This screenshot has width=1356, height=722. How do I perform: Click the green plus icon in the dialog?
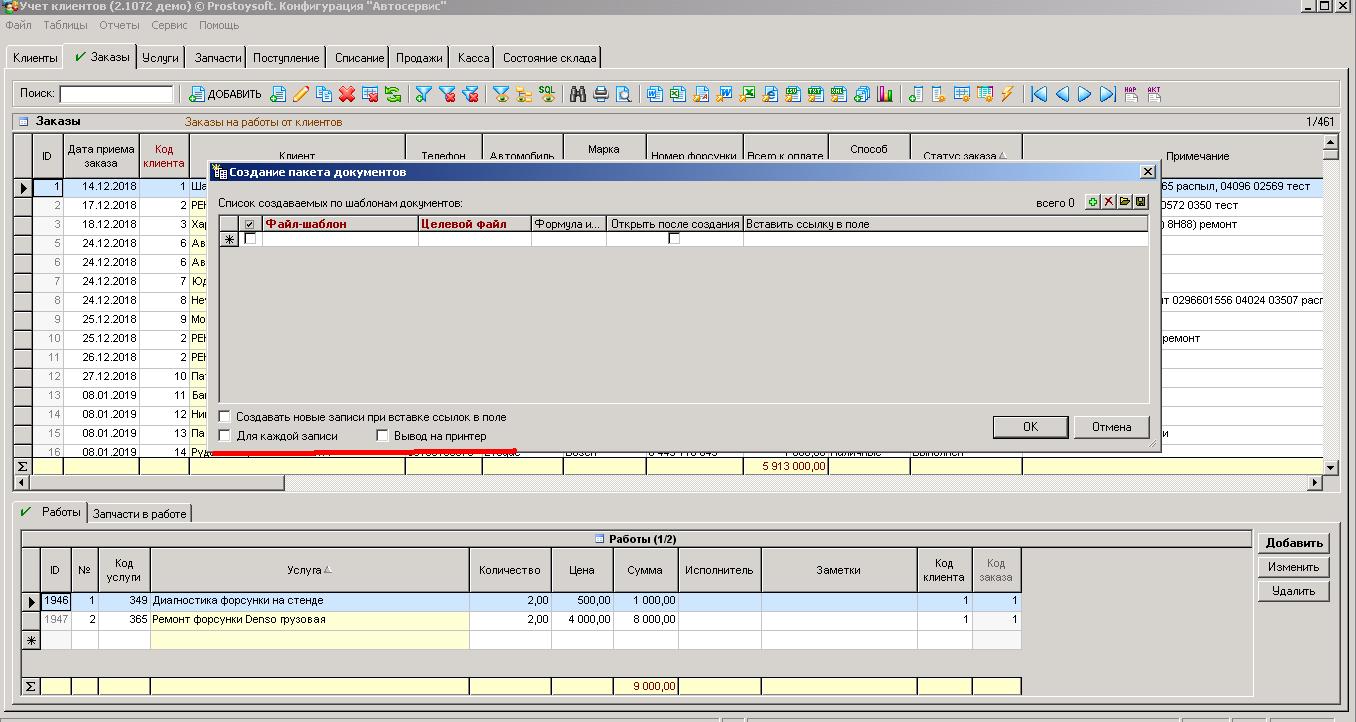[x=1093, y=202]
